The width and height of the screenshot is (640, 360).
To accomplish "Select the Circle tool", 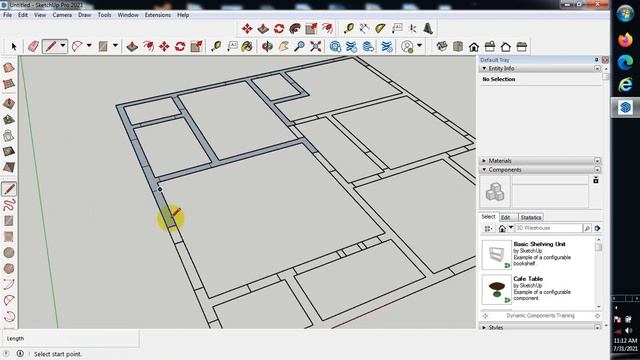I will pos(9,252).
